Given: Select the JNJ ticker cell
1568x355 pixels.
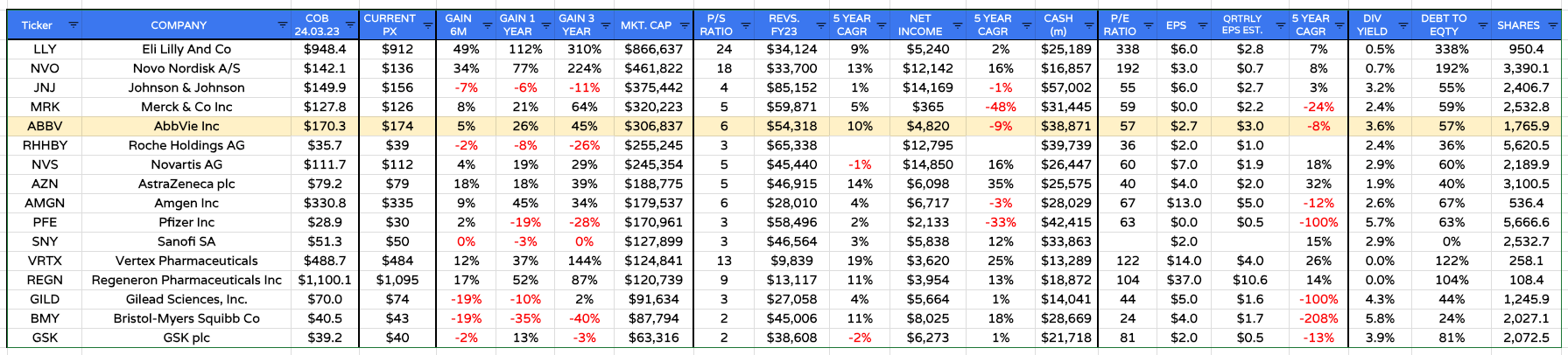Looking at the screenshot, I should point(45,87).
